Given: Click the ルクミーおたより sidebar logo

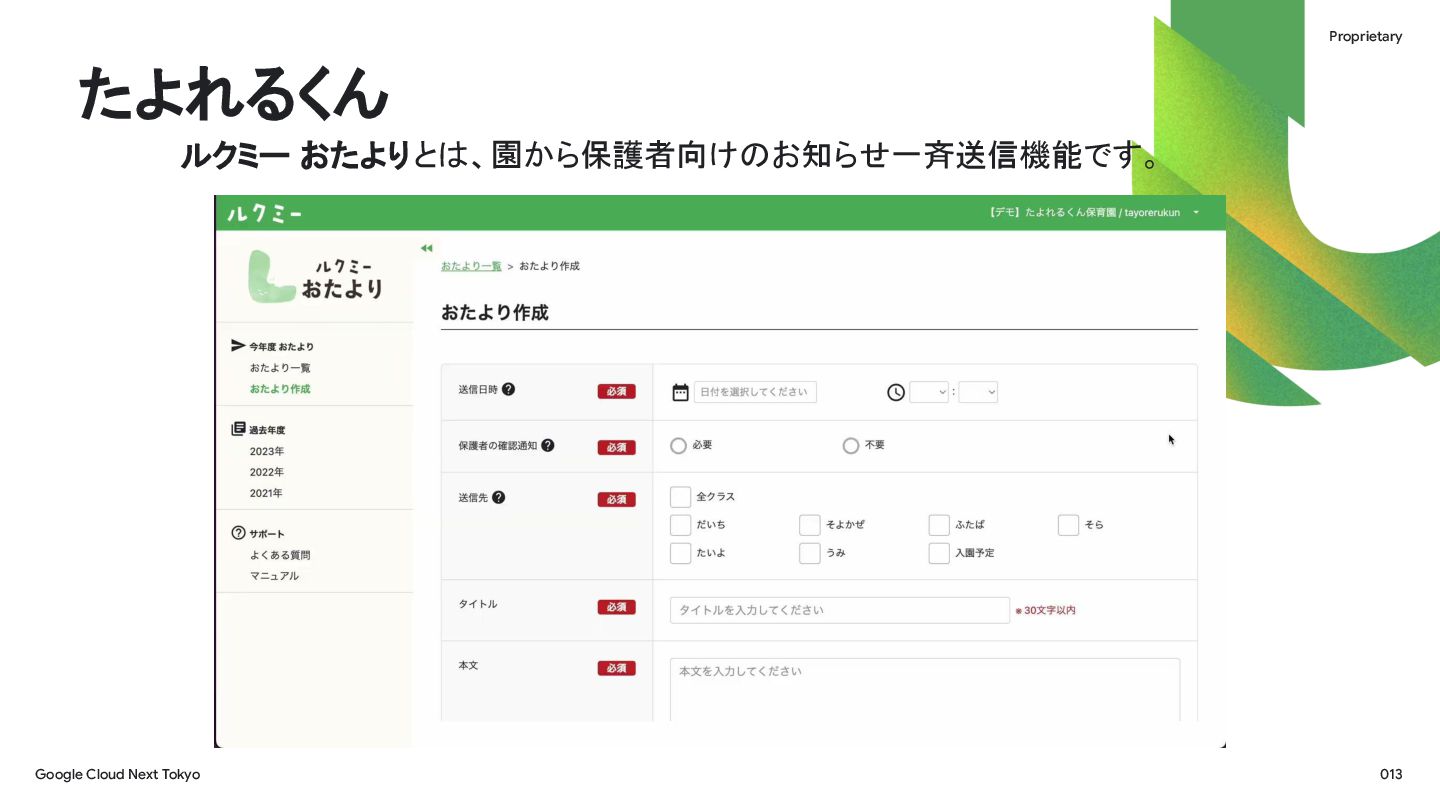Looking at the screenshot, I should pos(316,277).
